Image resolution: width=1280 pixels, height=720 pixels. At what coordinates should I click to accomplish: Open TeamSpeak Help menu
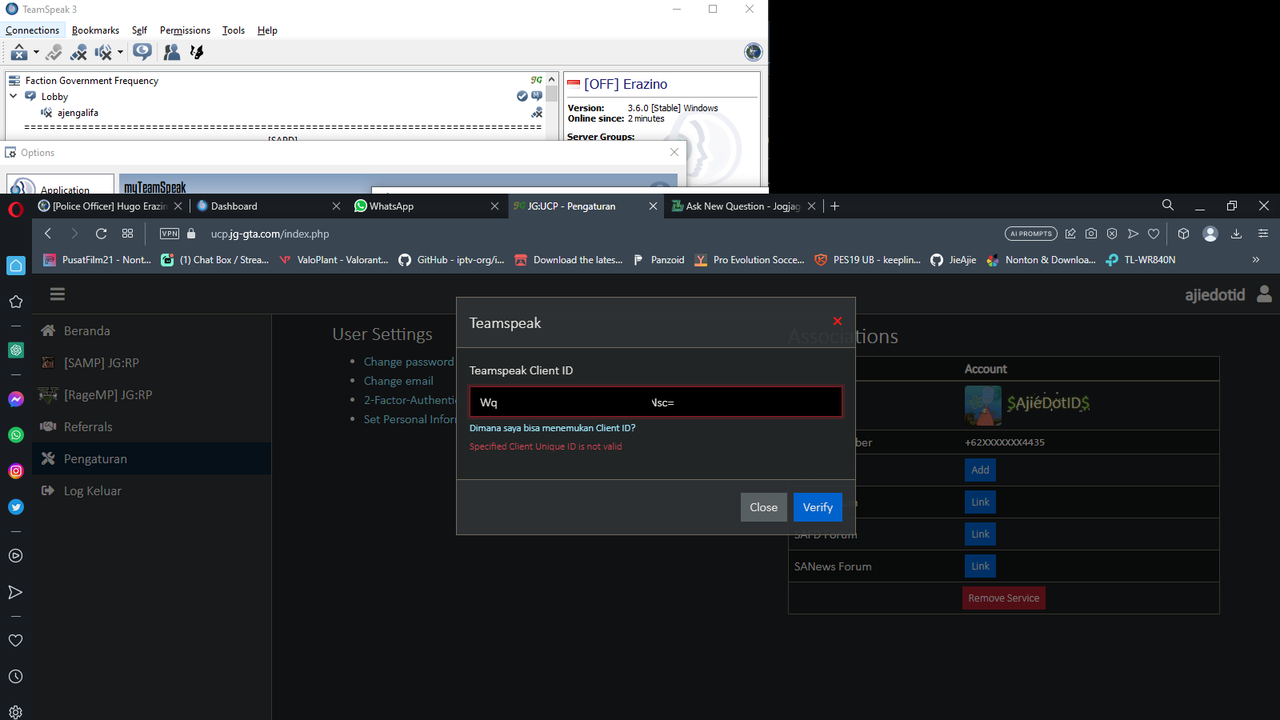(267, 30)
